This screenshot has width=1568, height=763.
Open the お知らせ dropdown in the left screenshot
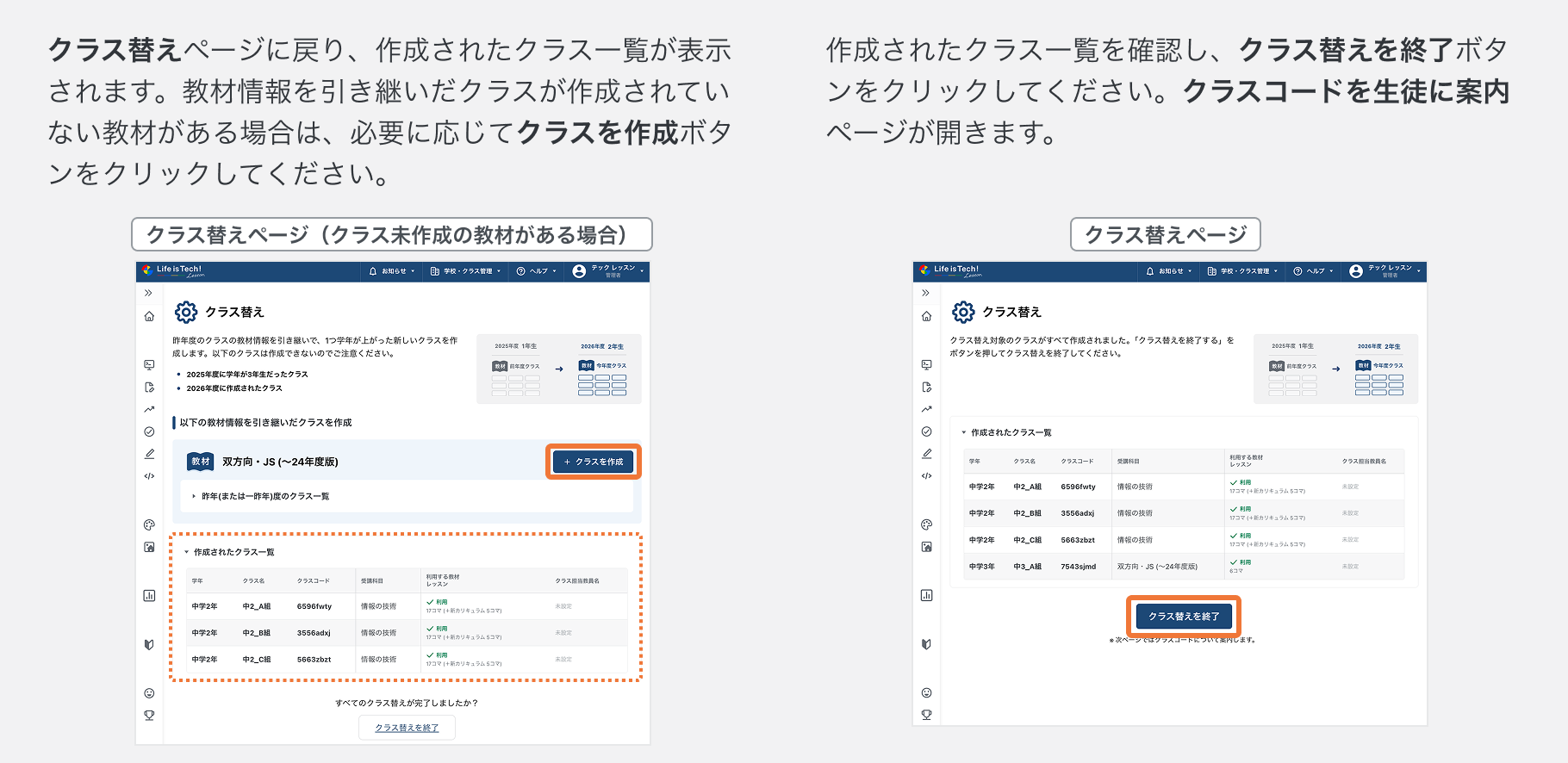pyautogui.click(x=392, y=271)
